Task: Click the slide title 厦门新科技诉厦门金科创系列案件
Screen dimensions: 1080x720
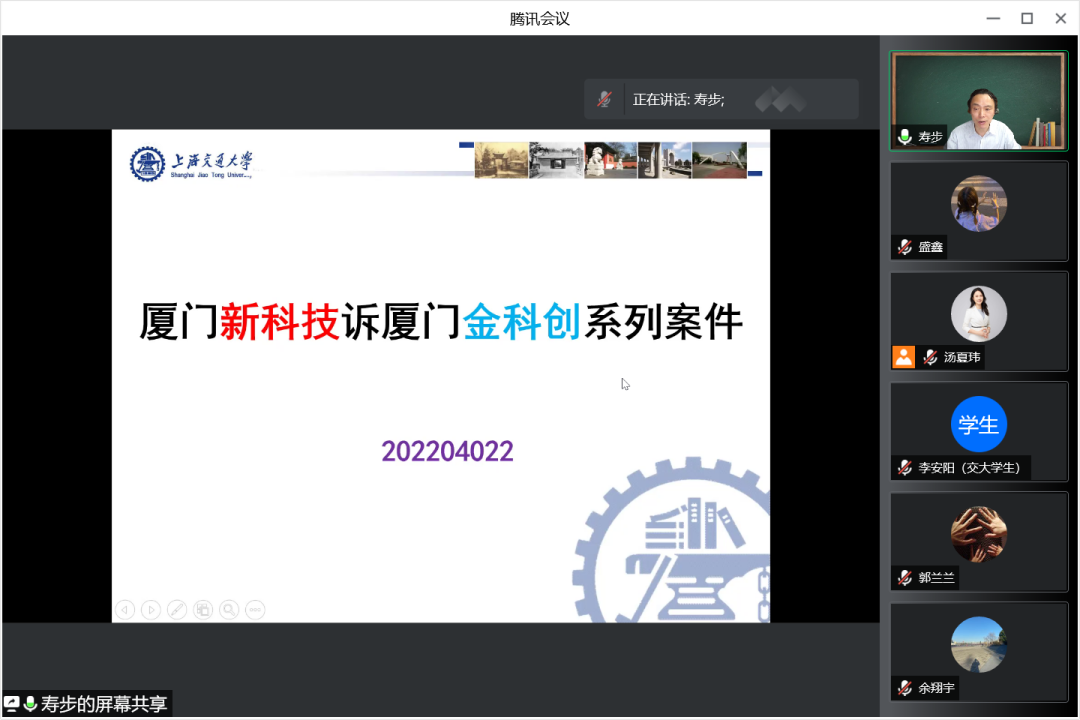Action: click(x=441, y=322)
